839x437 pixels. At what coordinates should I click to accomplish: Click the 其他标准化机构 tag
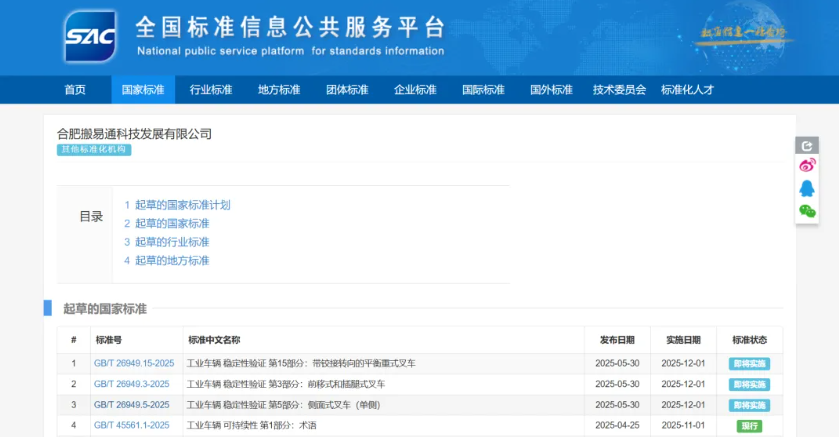click(x=94, y=150)
